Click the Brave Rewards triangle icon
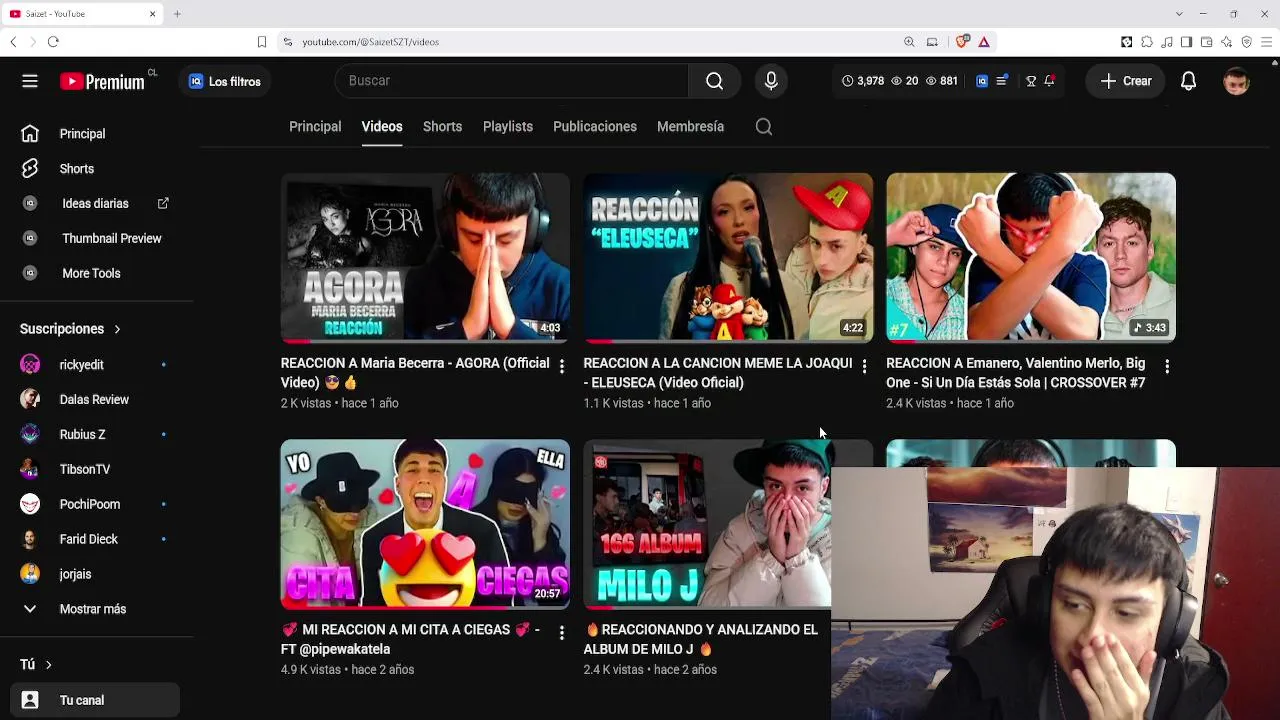1280x720 pixels. [984, 42]
